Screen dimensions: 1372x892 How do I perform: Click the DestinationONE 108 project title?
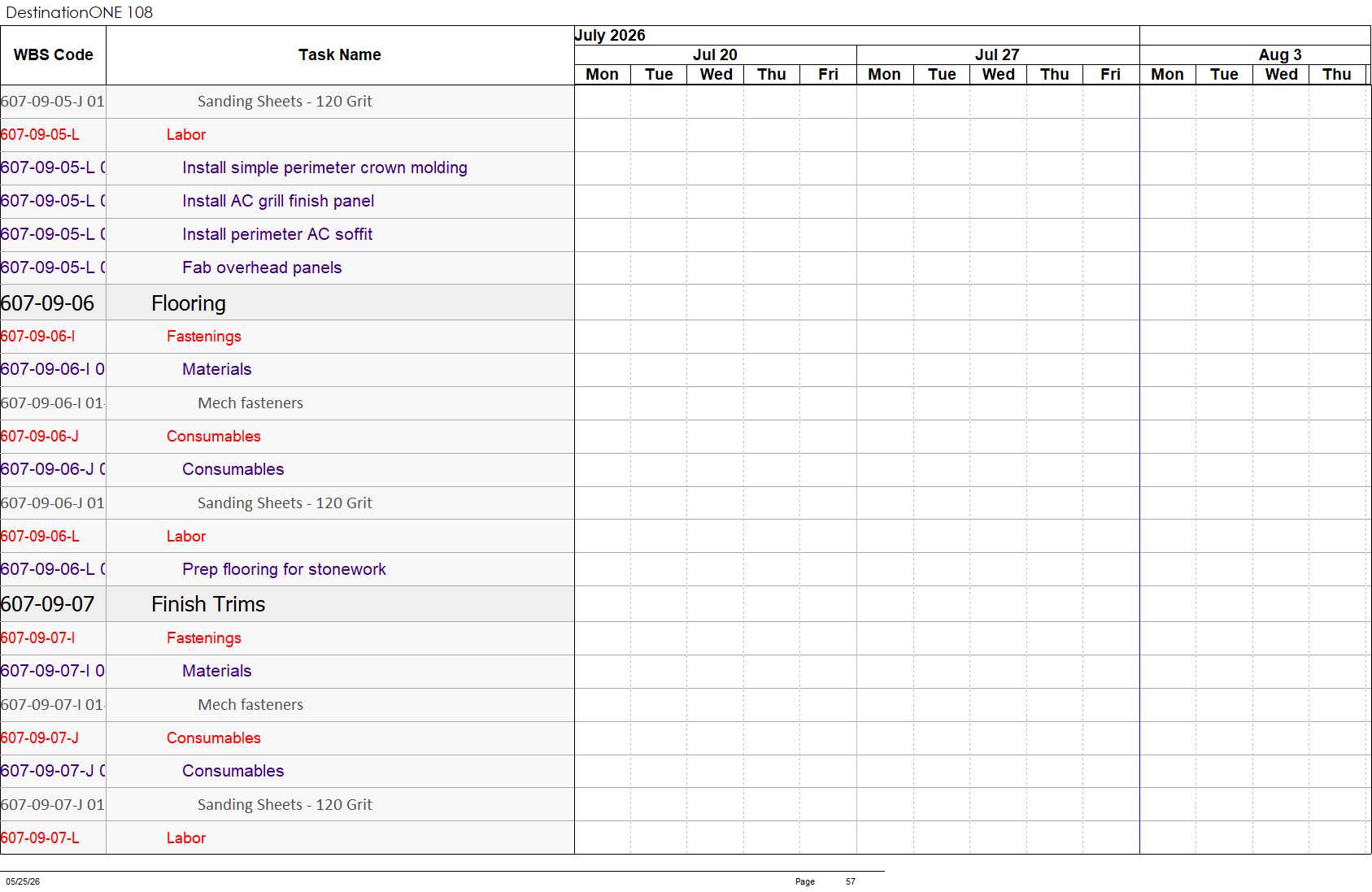[79, 12]
